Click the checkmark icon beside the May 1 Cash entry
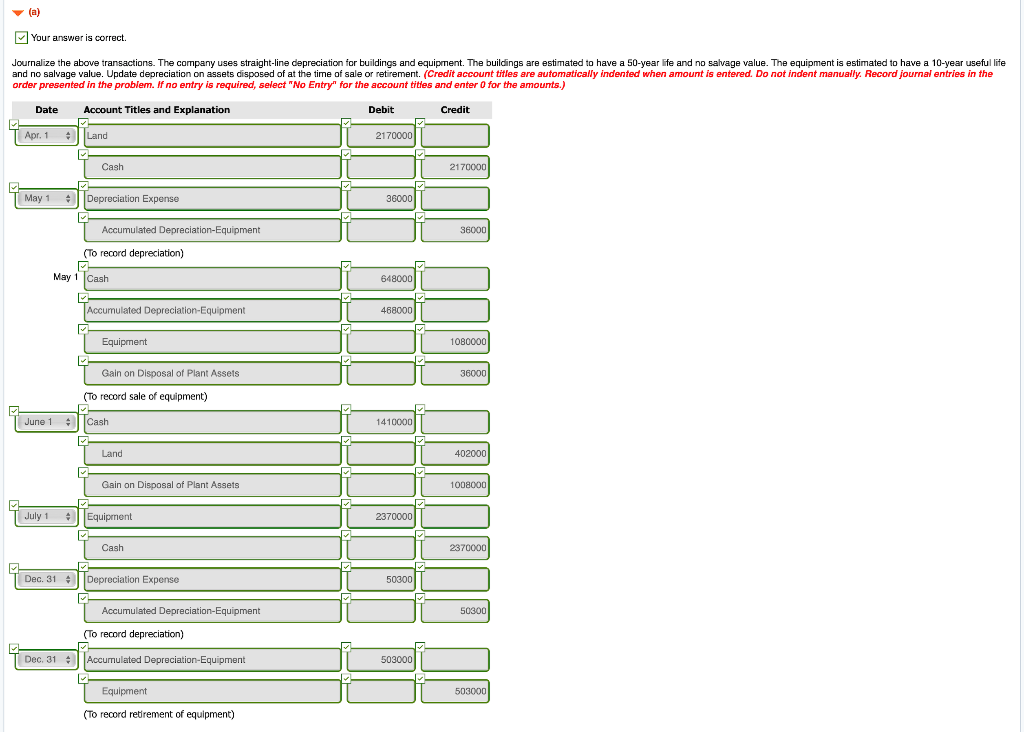This screenshot has height=732, width=1024. point(82,264)
